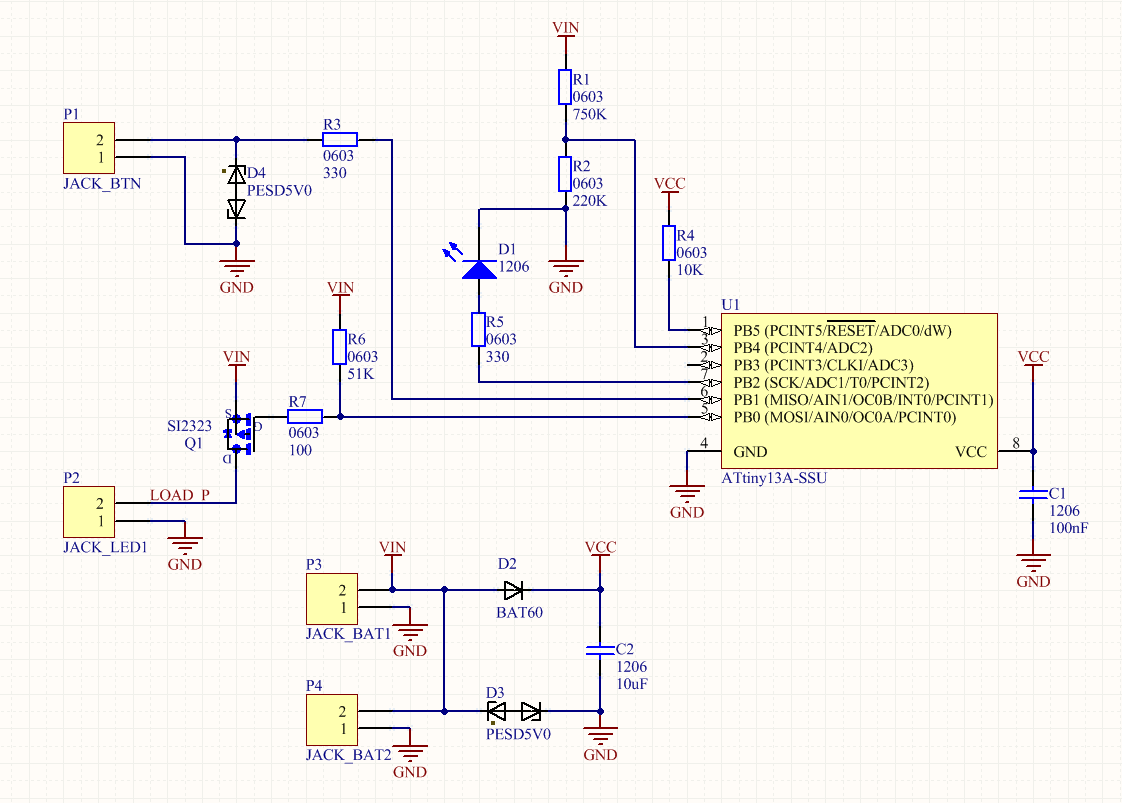Select capacitor C2 symbol
The image size is (1122, 803).
600,651
